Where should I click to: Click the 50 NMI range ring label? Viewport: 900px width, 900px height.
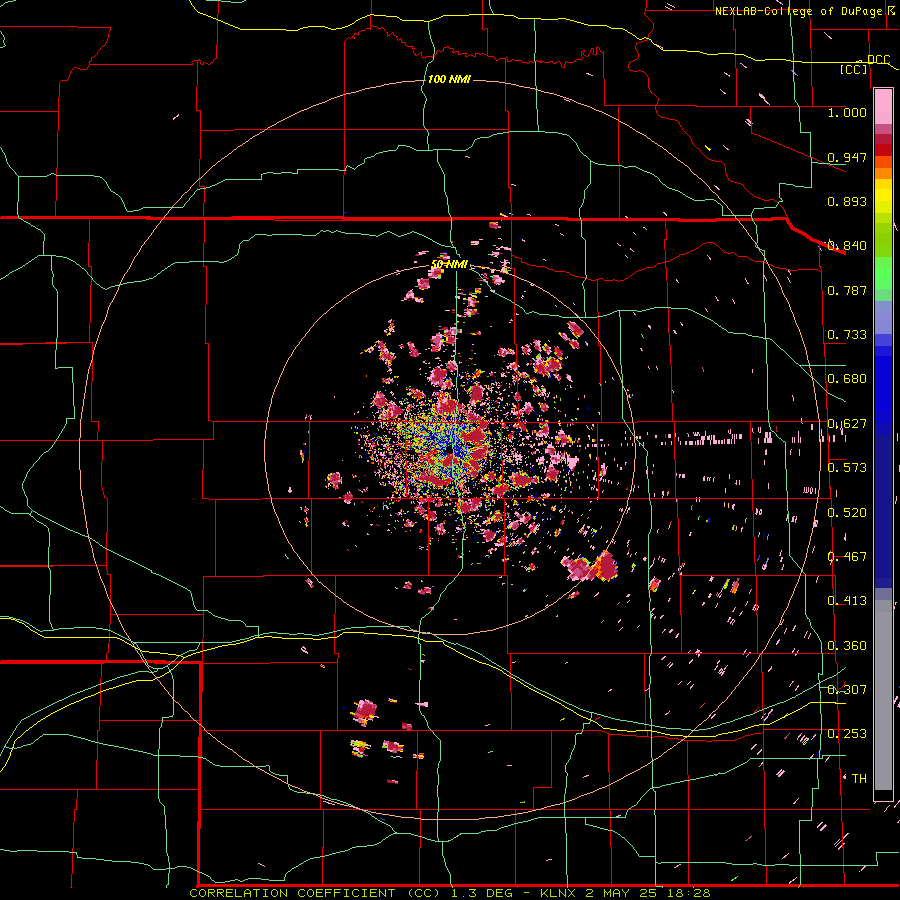tap(449, 264)
